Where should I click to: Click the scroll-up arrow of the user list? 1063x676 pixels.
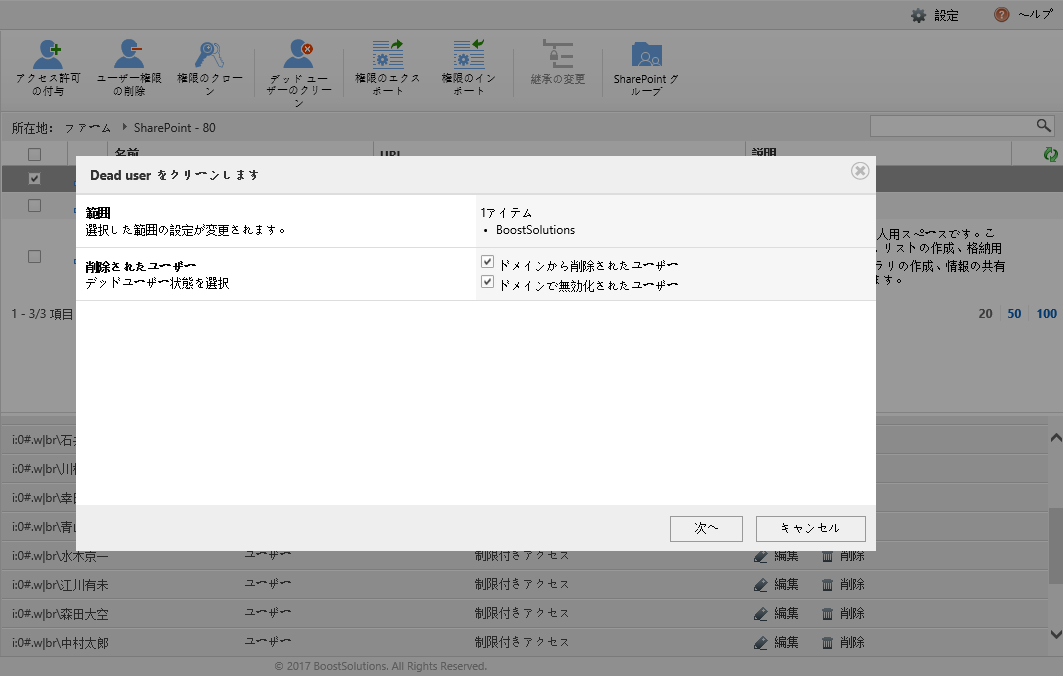pyautogui.click(x=1056, y=437)
